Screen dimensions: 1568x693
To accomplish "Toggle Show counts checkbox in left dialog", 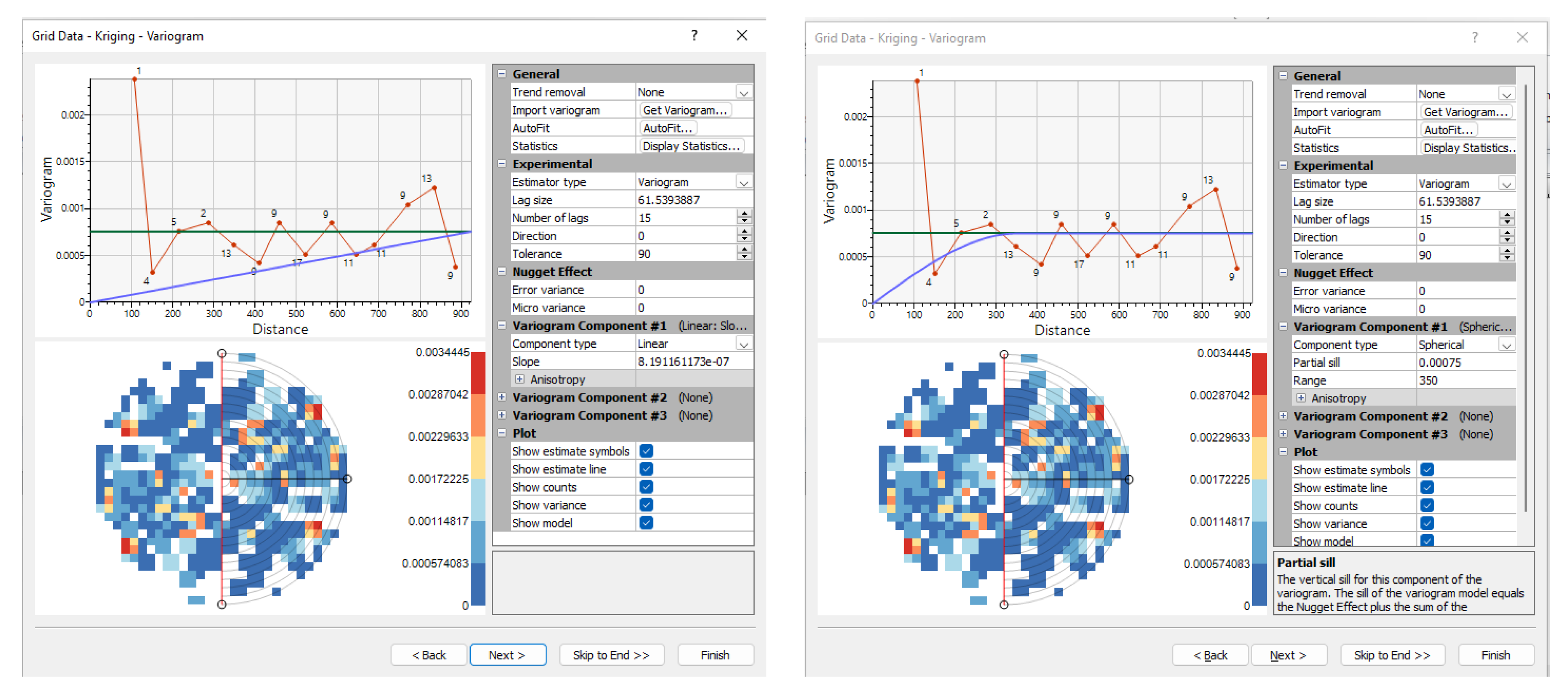I will click(x=646, y=487).
